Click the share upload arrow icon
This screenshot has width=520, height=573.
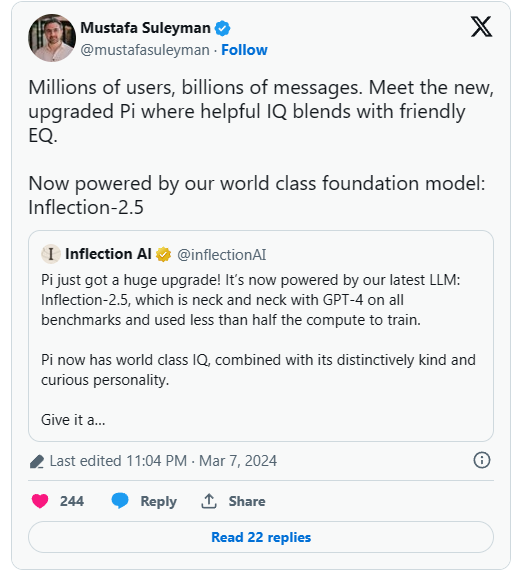pyautogui.click(x=209, y=501)
